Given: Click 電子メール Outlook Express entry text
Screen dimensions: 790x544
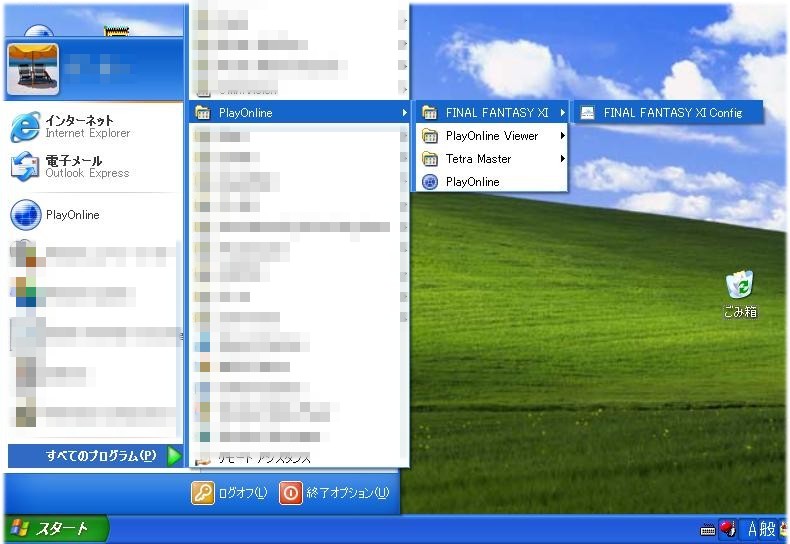Looking at the screenshot, I should coord(87,167).
